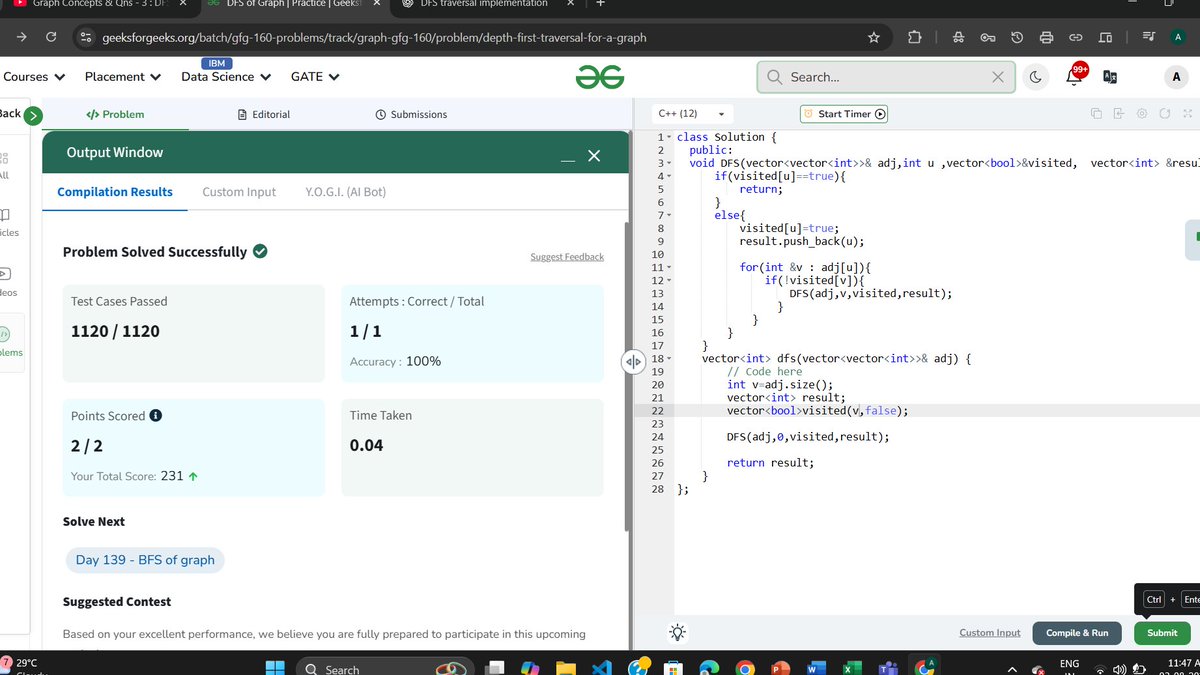Click the Start Timer button
Image resolution: width=1200 pixels, height=675 pixels.
(845, 114)
